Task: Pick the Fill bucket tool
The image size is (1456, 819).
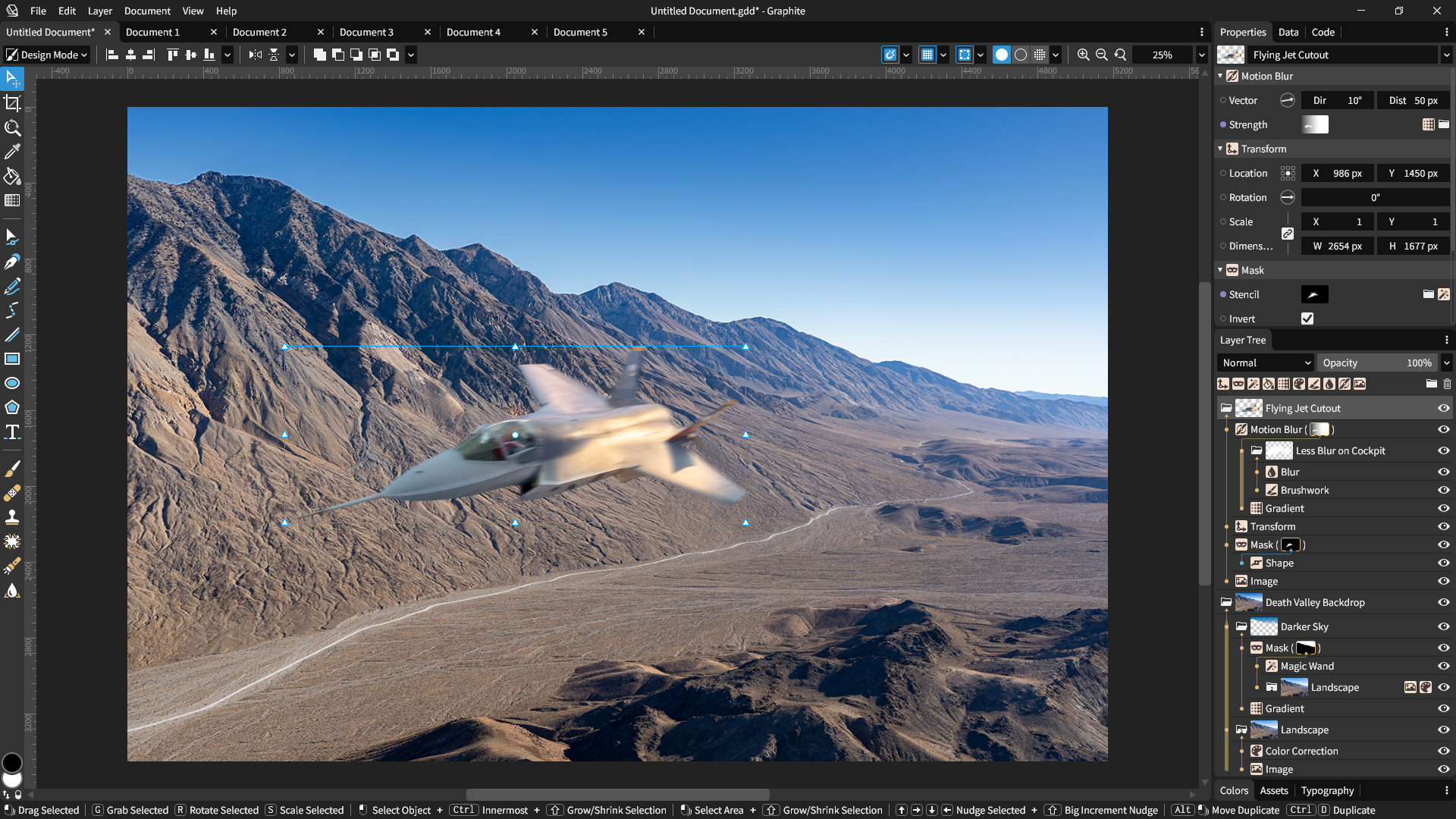Action: [x=12, y=177]
